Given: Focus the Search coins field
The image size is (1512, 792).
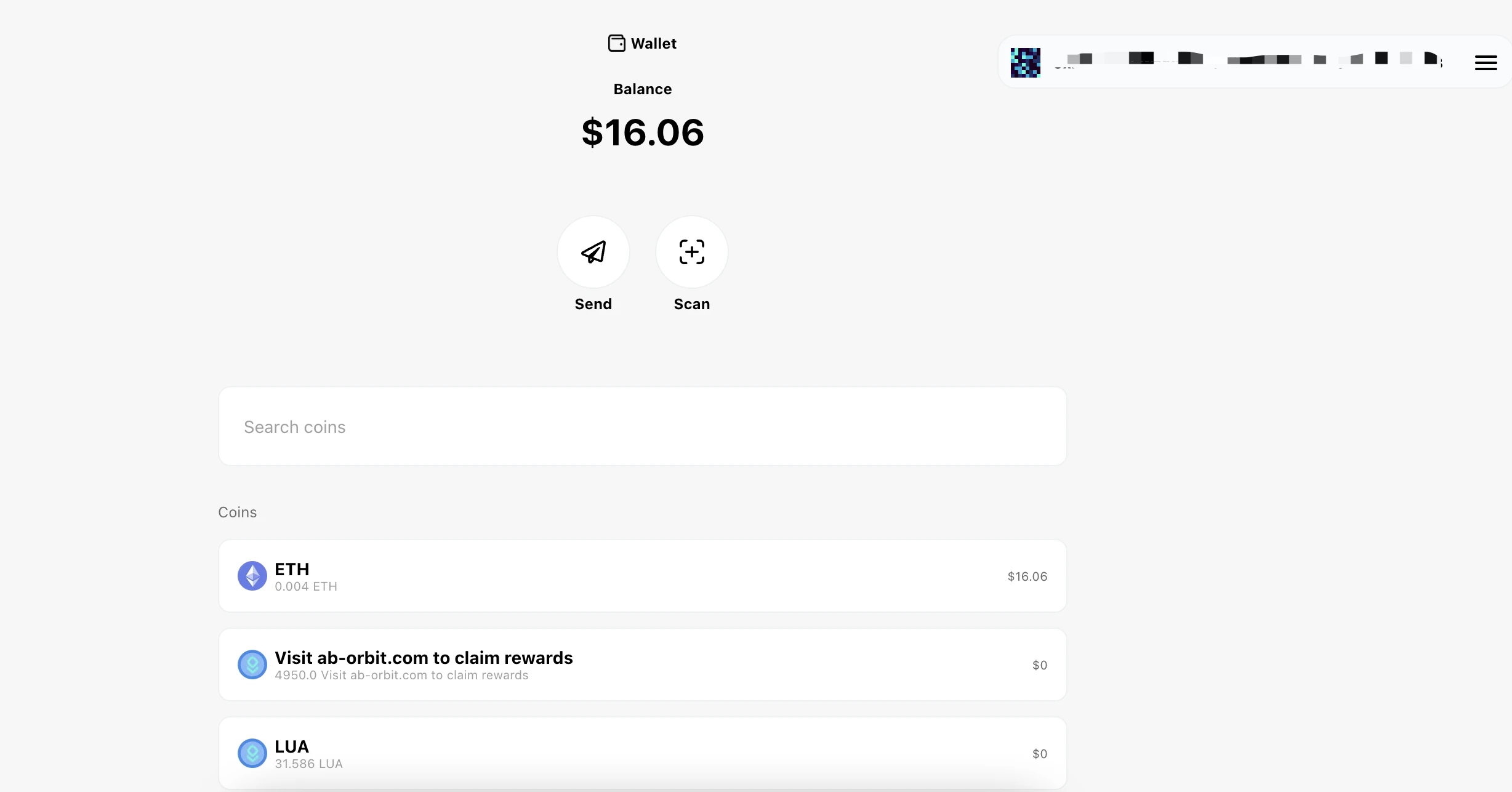Looking at the screenshot, I should [x=643, y=426].
